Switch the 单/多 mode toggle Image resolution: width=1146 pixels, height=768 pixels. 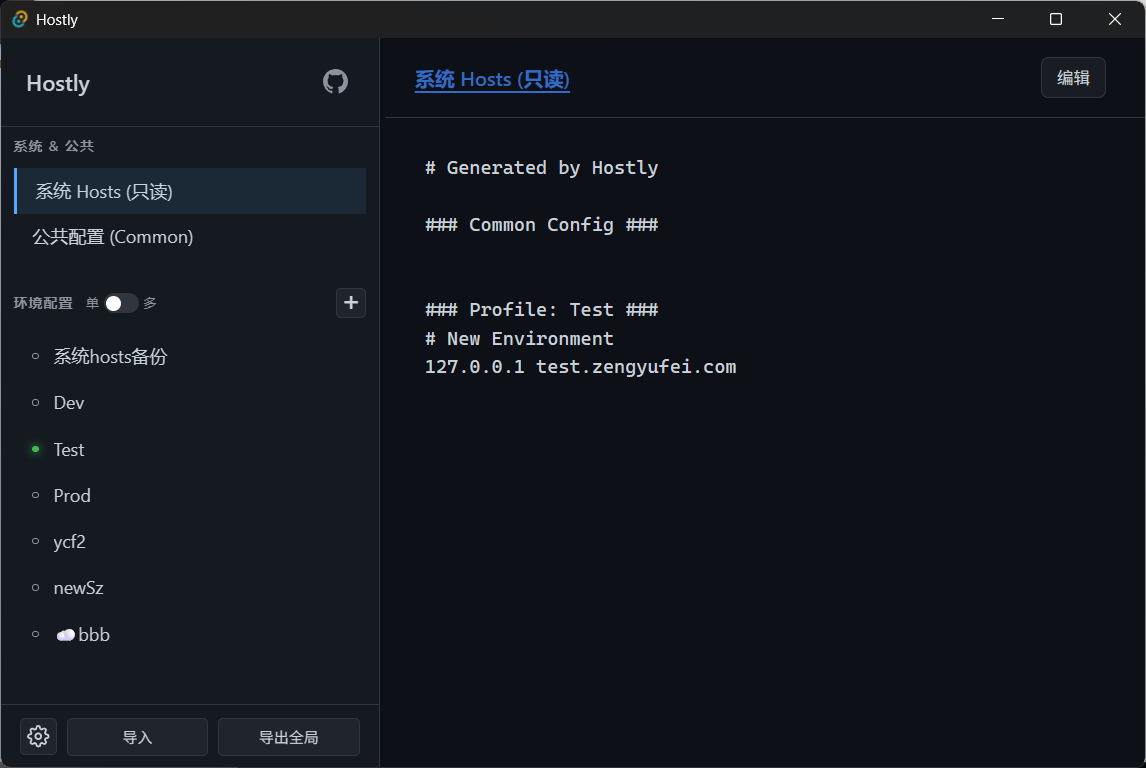120,302
